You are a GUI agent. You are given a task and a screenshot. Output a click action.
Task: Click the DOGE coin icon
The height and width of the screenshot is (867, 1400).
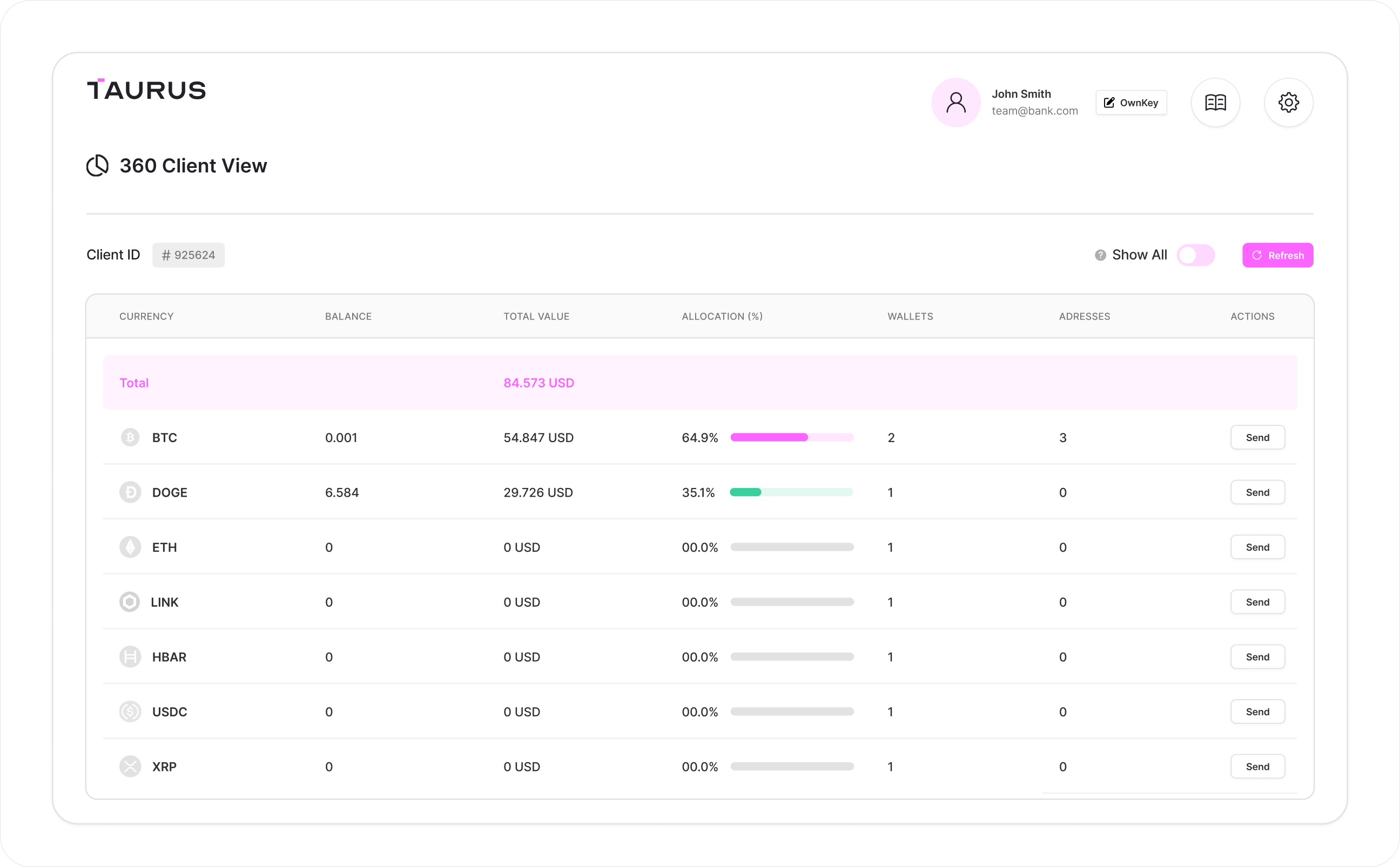pos(130,492)
